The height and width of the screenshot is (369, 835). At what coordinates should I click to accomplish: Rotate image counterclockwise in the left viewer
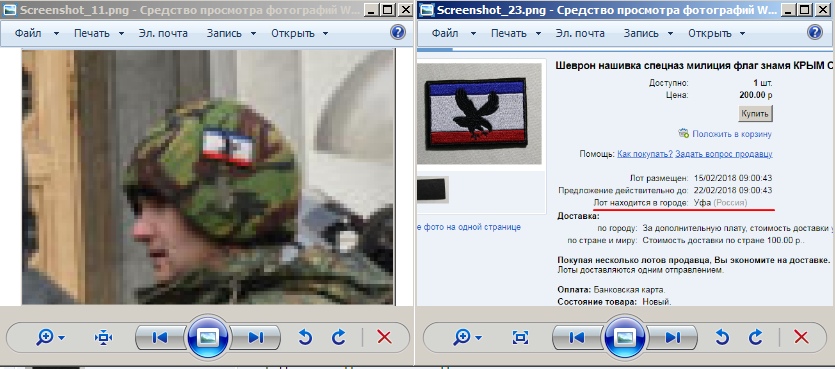coord(305,337)
